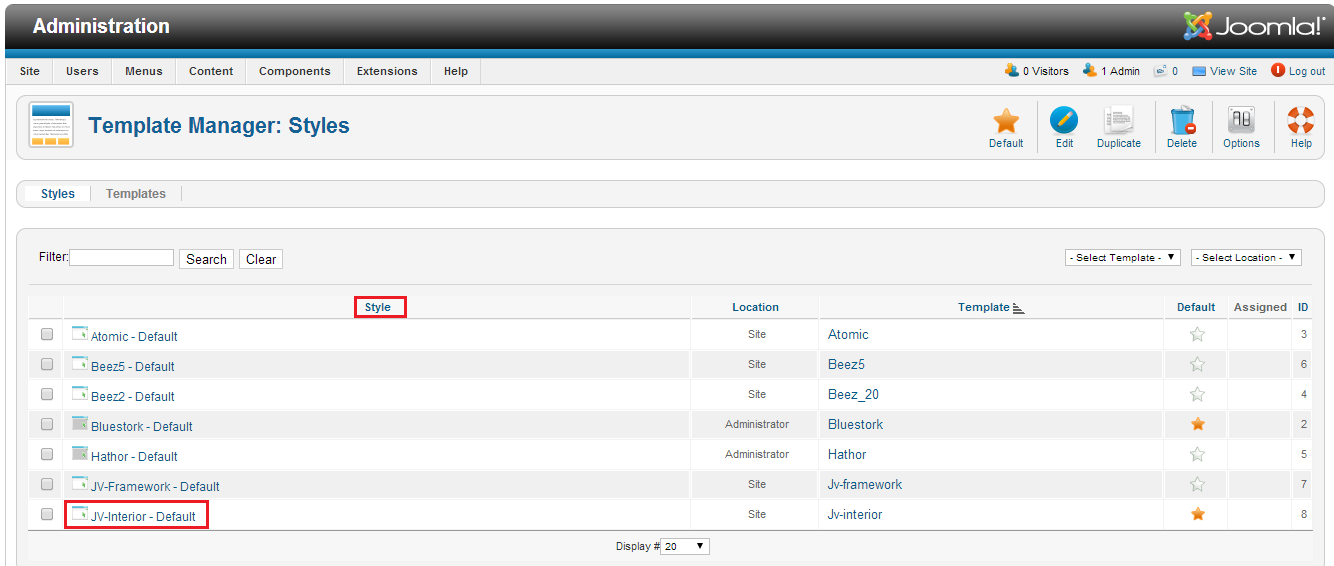The height and width of the screenshot is (566, 1334).
Task: Sort by the Template column header
Action: click(984, 307)
